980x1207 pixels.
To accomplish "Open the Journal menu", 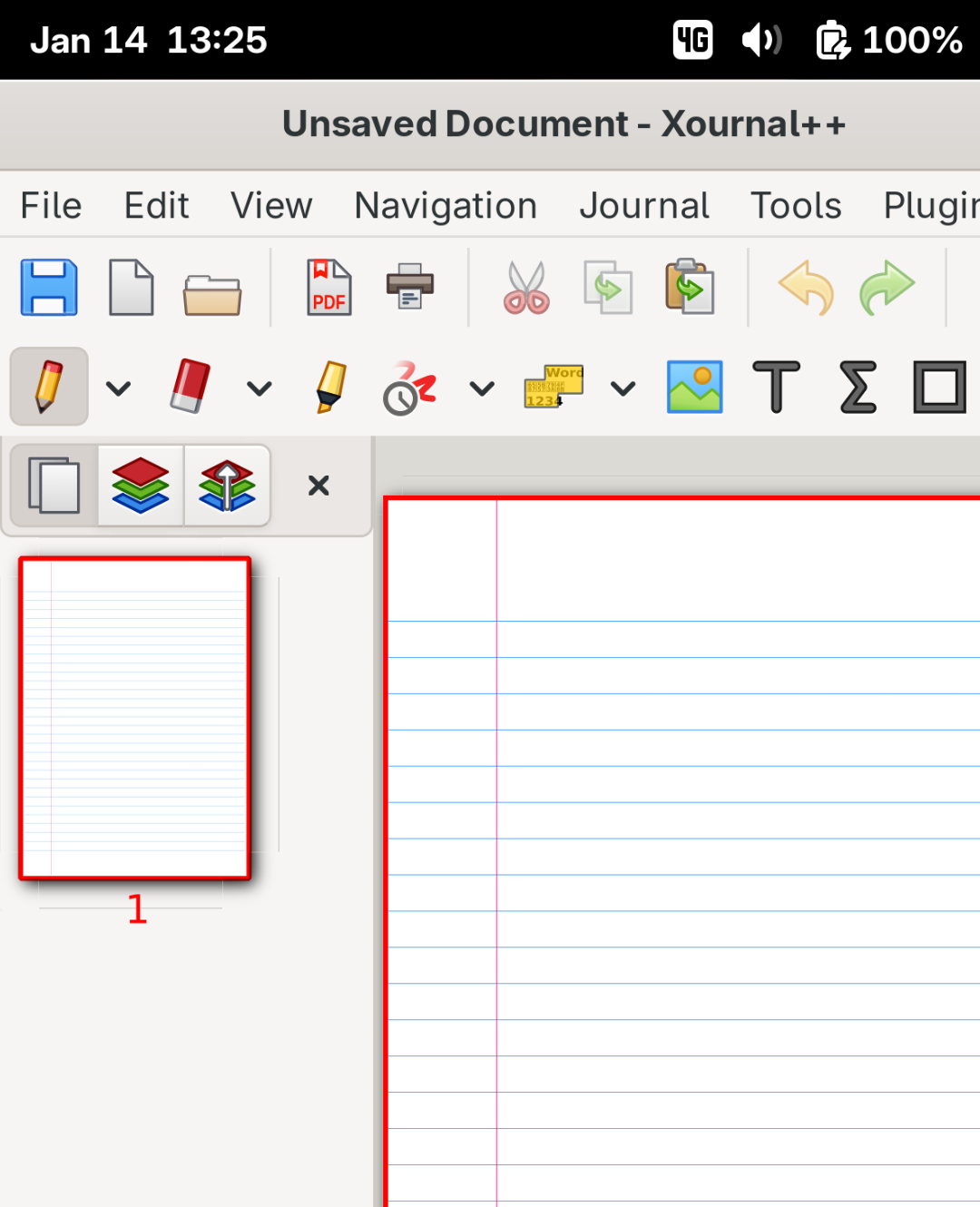I will [x=644, y=206].
